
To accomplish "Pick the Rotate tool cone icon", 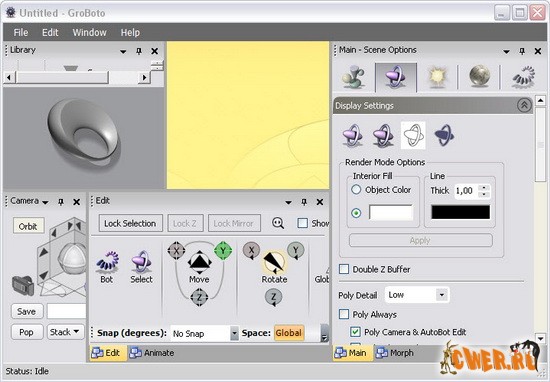I will (274, 262).
